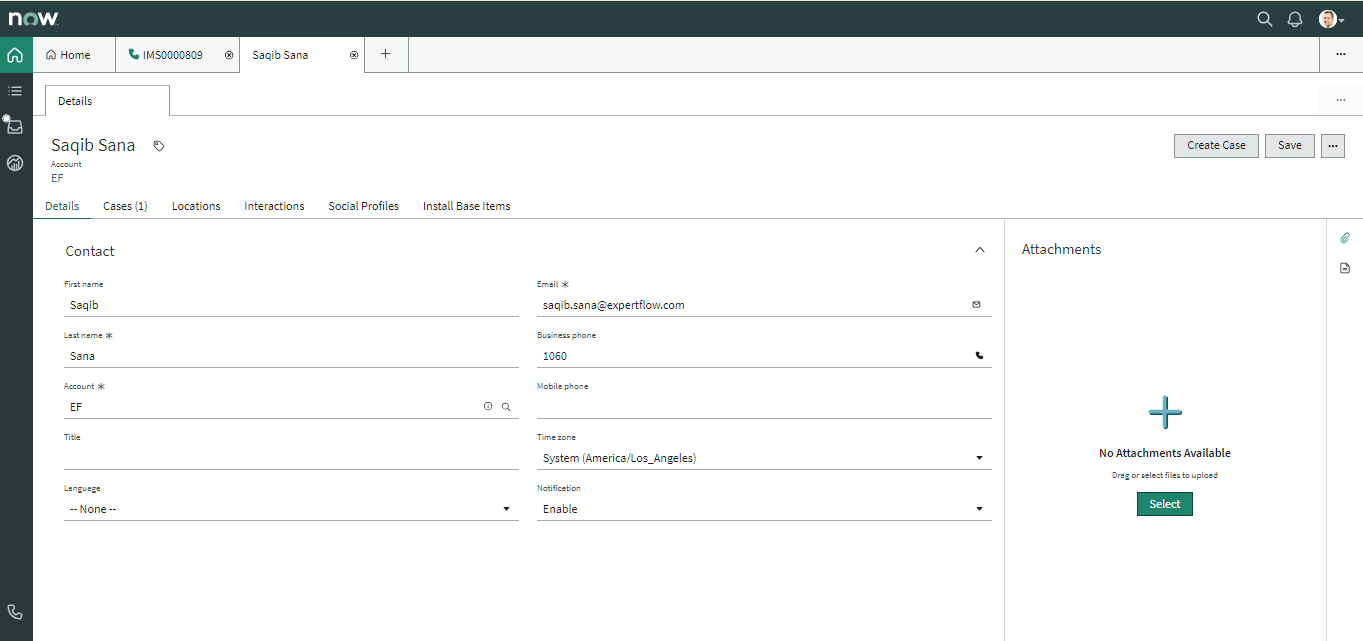Click the search magnifier icon in header
This screenshot has height=641, width=1363.
[x=1264, y=19]
